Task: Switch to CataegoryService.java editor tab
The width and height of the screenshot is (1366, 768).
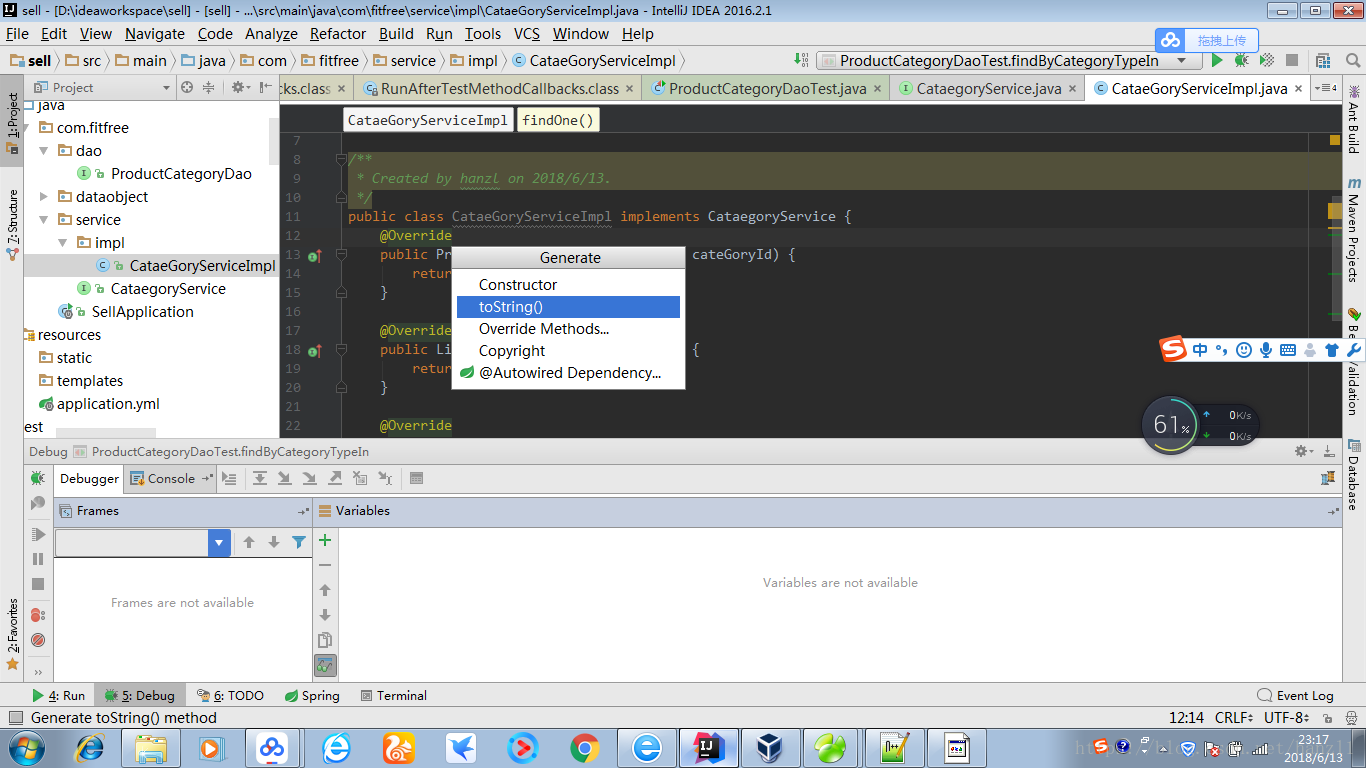Action: click(x=988, y=88)
